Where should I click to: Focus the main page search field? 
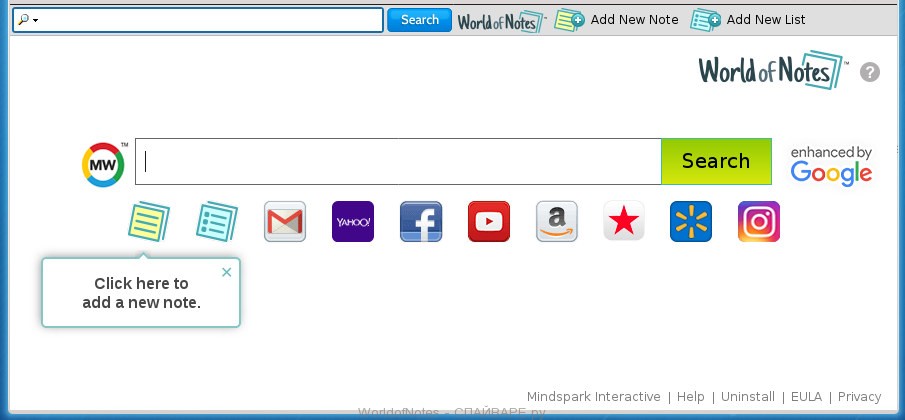point(398,162)
